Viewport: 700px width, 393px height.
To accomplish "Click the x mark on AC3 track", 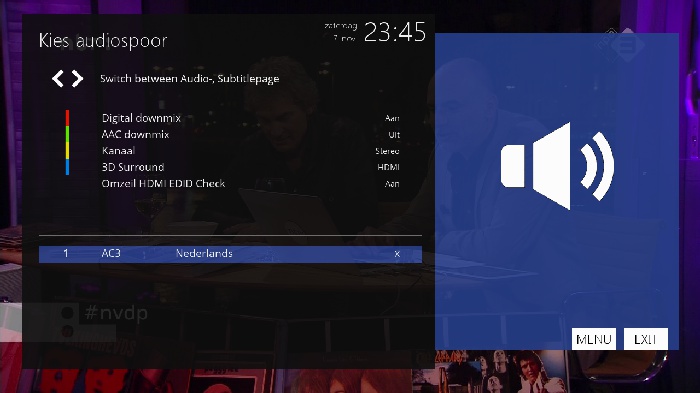I will (x=397, y=254).
